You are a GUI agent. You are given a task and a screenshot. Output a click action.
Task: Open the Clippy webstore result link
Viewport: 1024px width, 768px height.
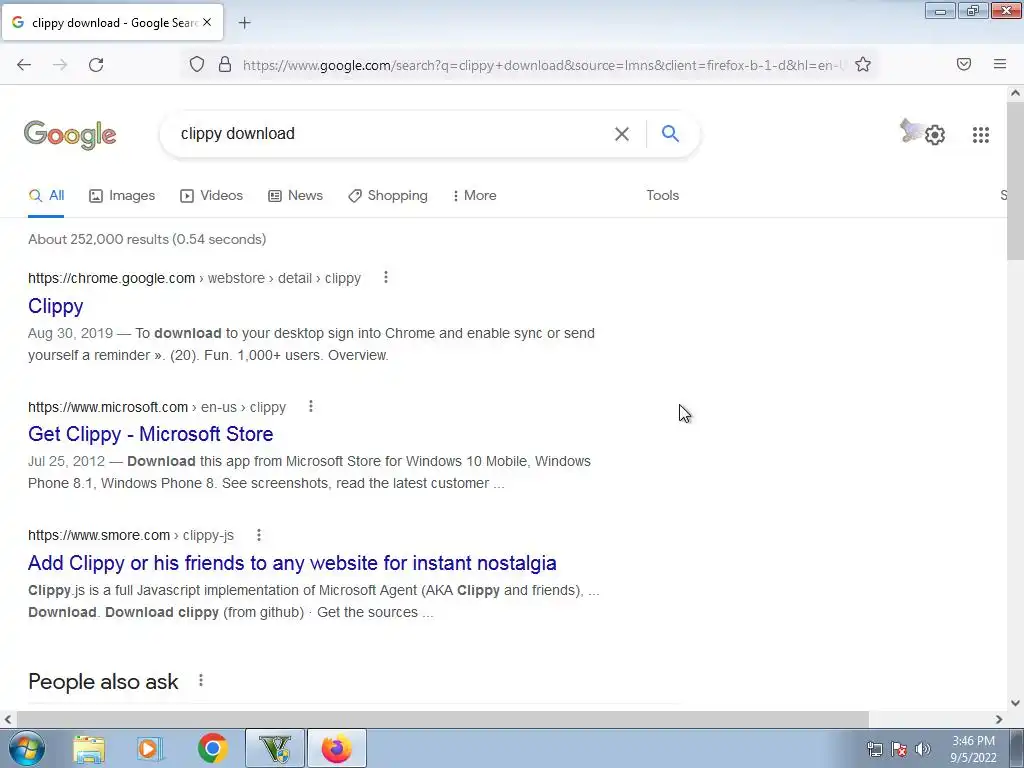click(x=56, y=306)
